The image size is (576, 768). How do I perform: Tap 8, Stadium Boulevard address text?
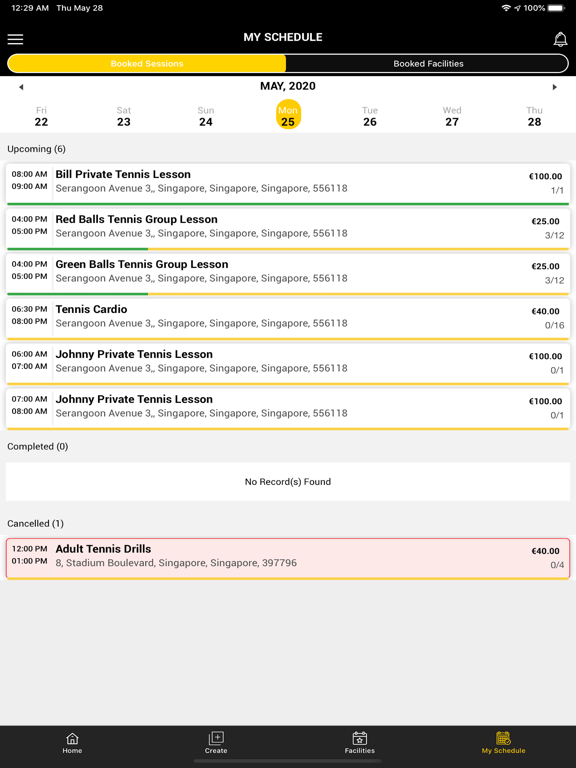(x=176, y=563)
